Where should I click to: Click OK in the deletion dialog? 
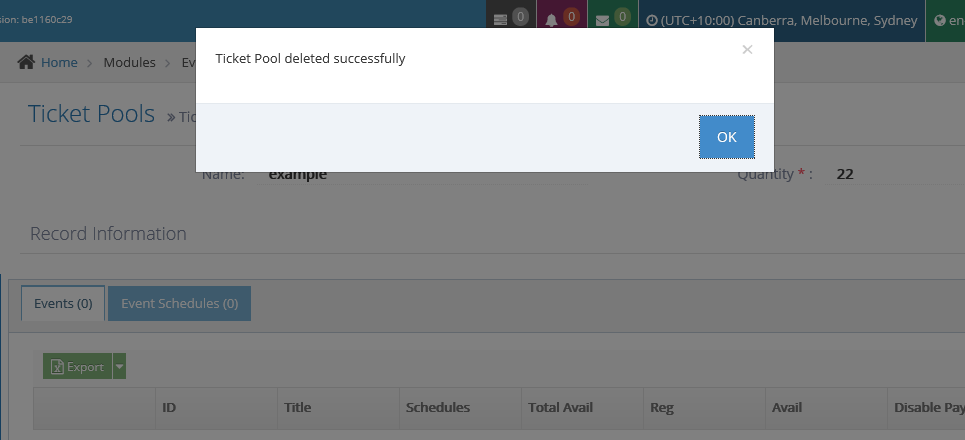coord(726,137)
